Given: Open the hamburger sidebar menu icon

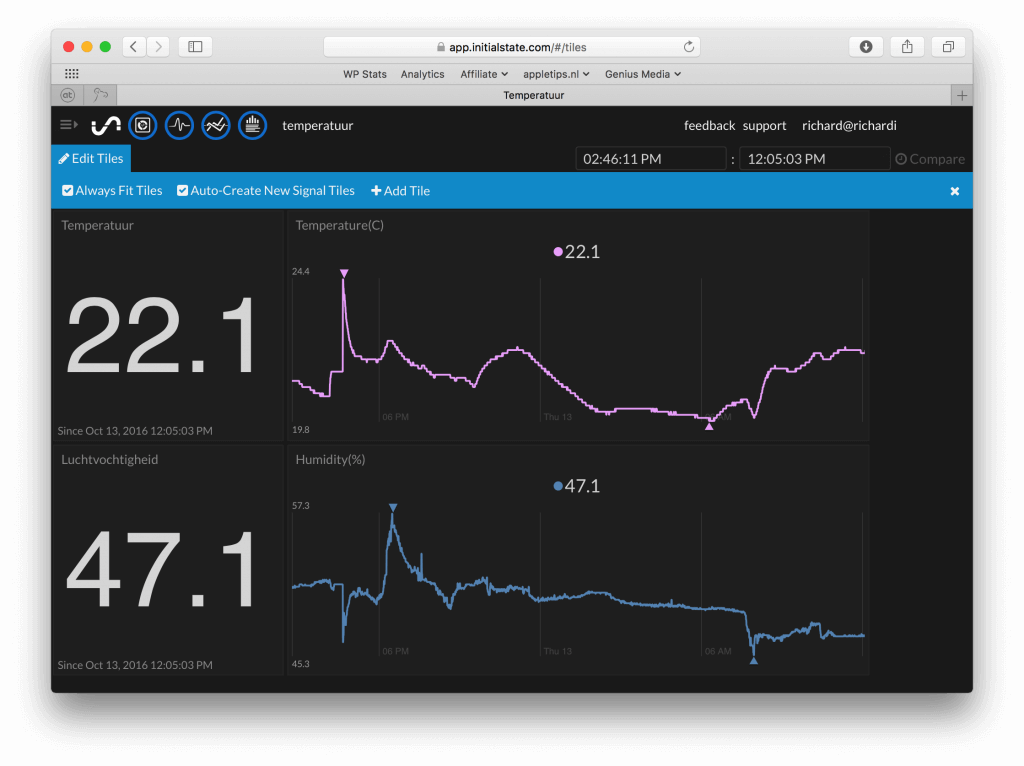Looking at the screenshot, I should 68,124.
